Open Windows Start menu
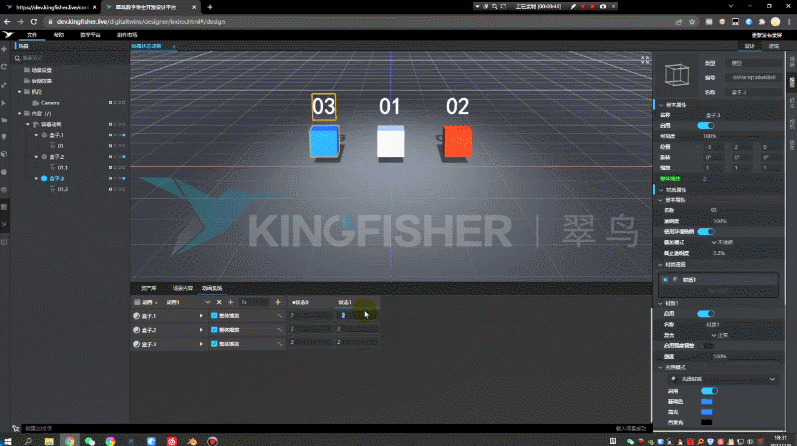 coord(8,441)
